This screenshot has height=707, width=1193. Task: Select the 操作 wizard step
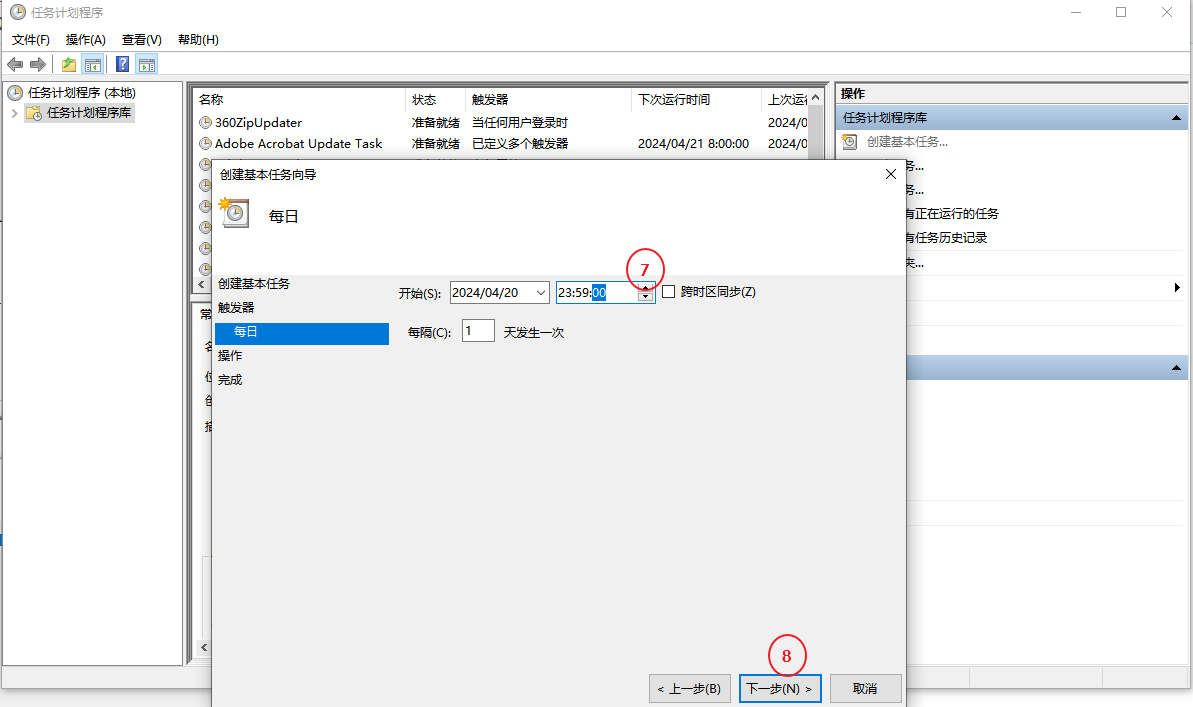[230, 355]
